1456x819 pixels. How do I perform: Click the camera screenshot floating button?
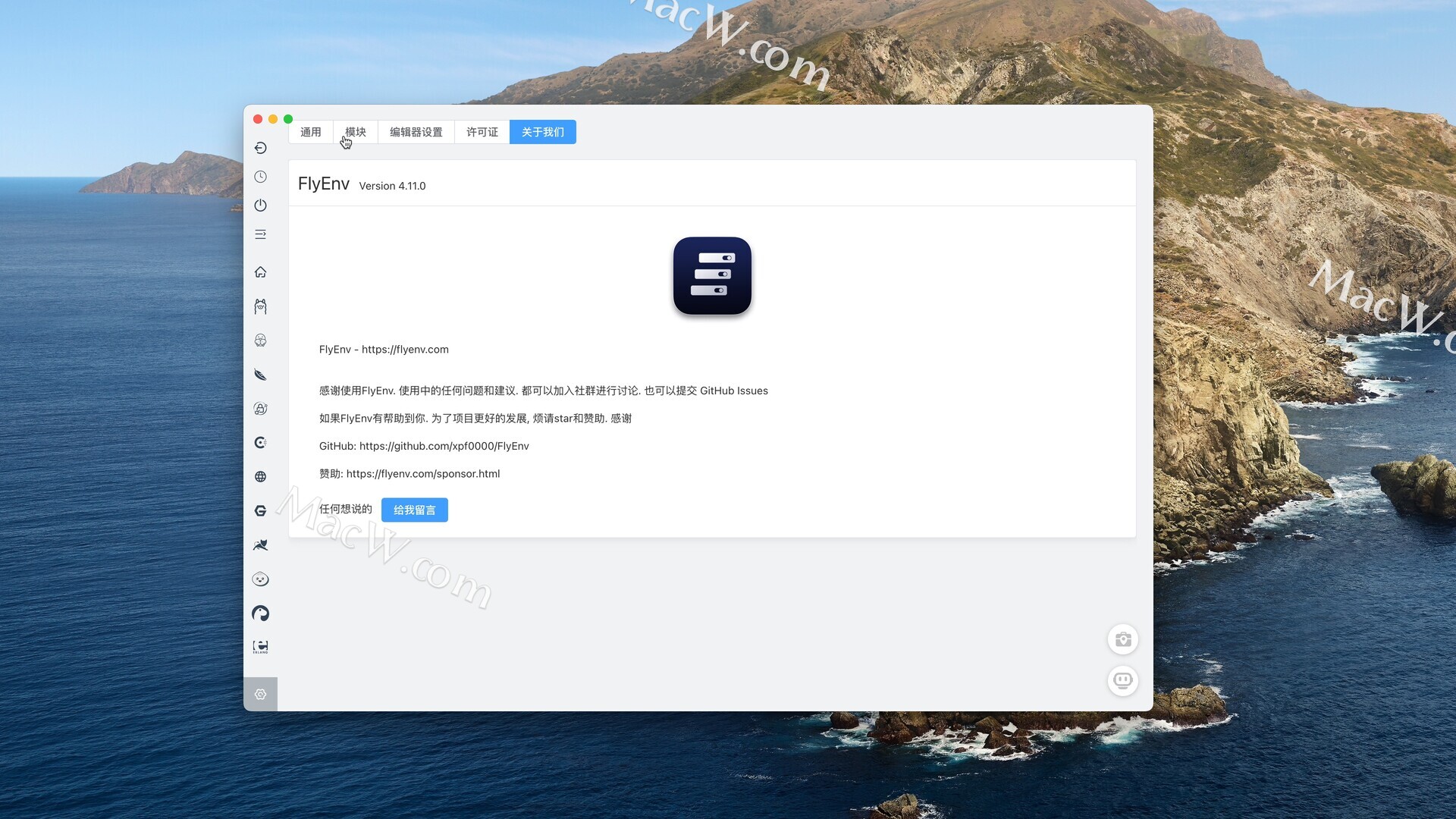1123,639
